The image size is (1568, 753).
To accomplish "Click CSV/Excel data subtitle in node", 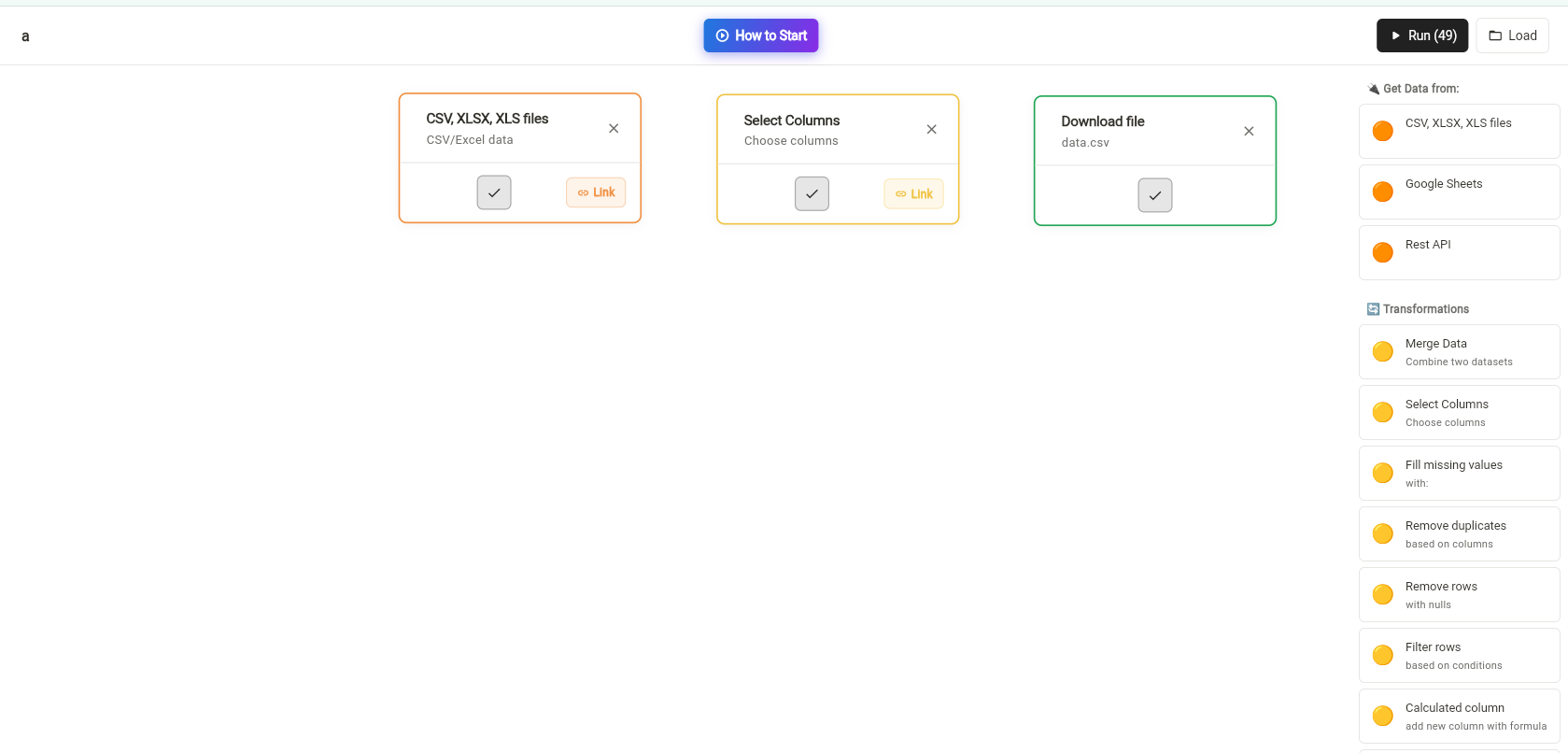I will tap(470, 140).
